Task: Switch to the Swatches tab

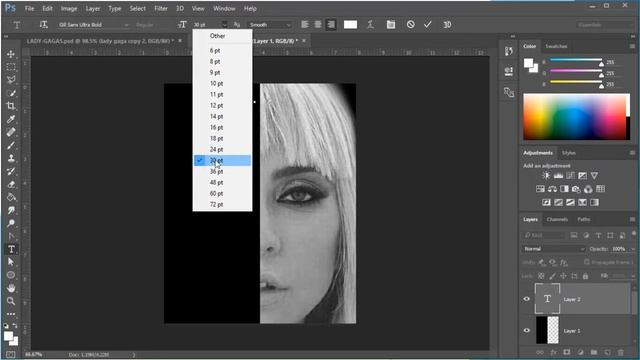Action: click(556, 46)
